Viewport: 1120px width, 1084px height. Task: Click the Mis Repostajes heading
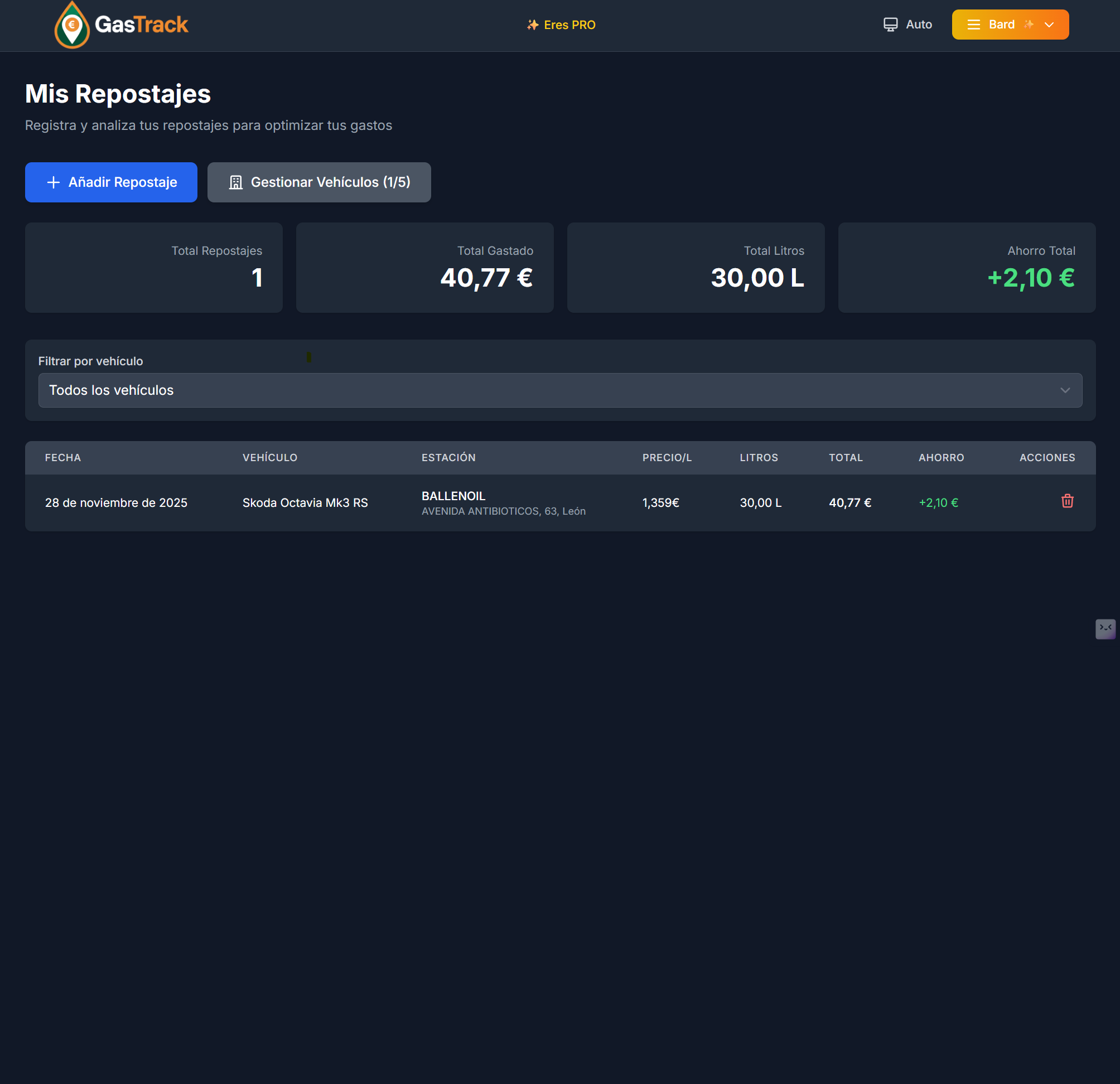tap(118, 94)
